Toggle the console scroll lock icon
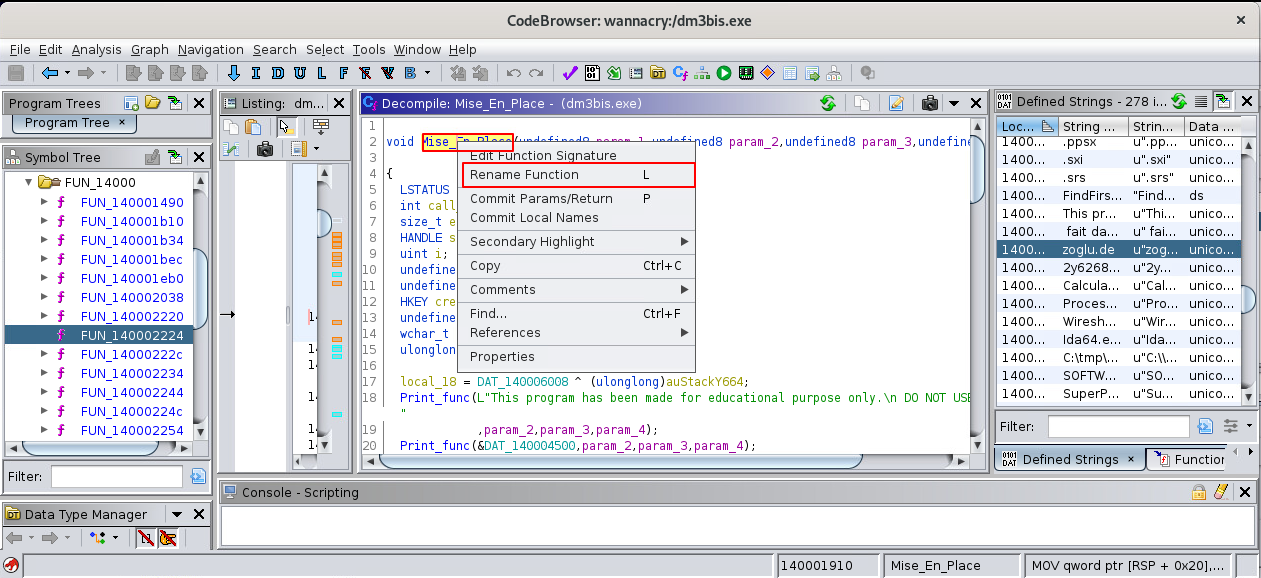 [1198, 492]
